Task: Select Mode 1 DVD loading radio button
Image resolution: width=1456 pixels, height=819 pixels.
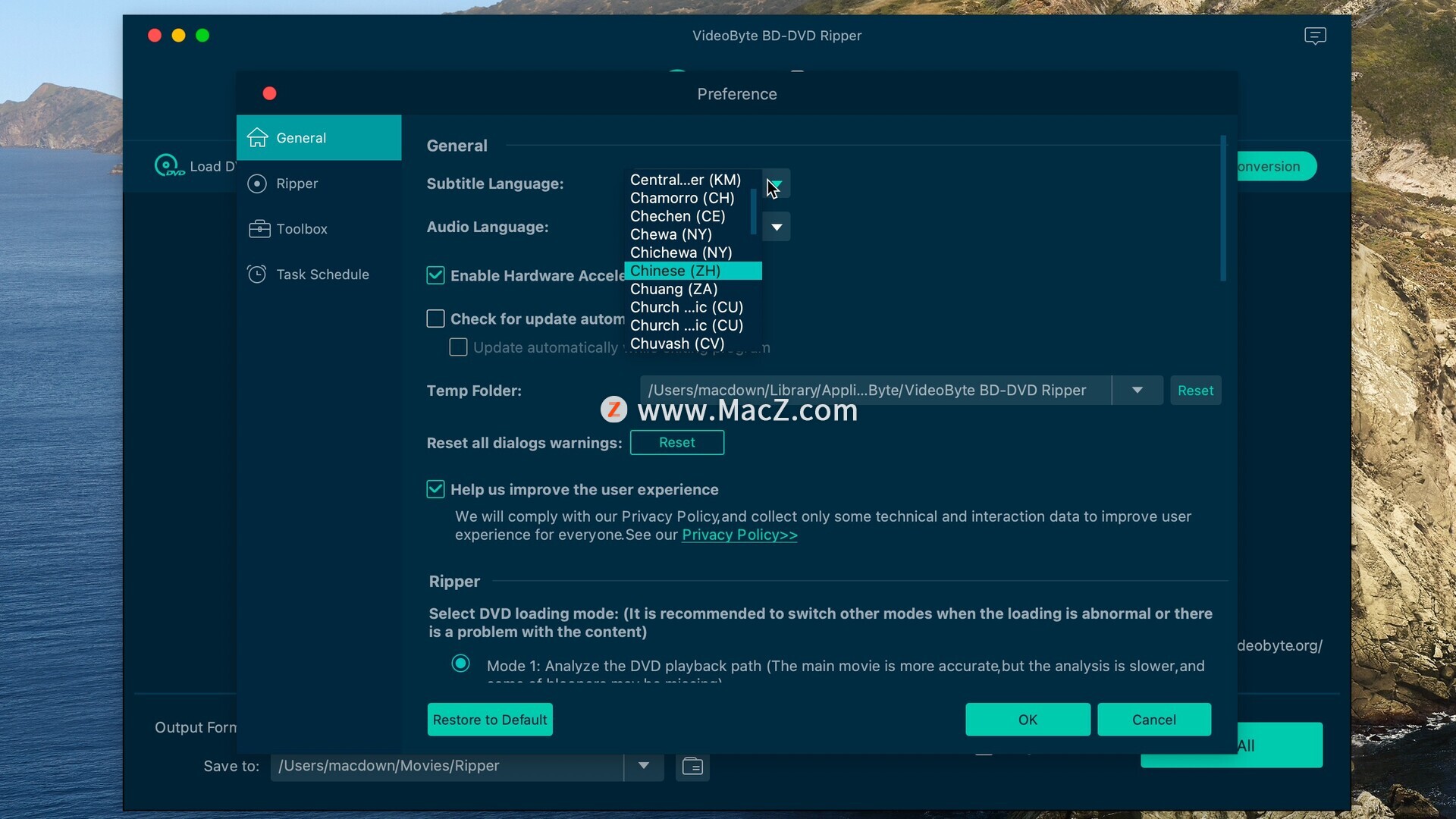Action: click(x=460, y=664)
